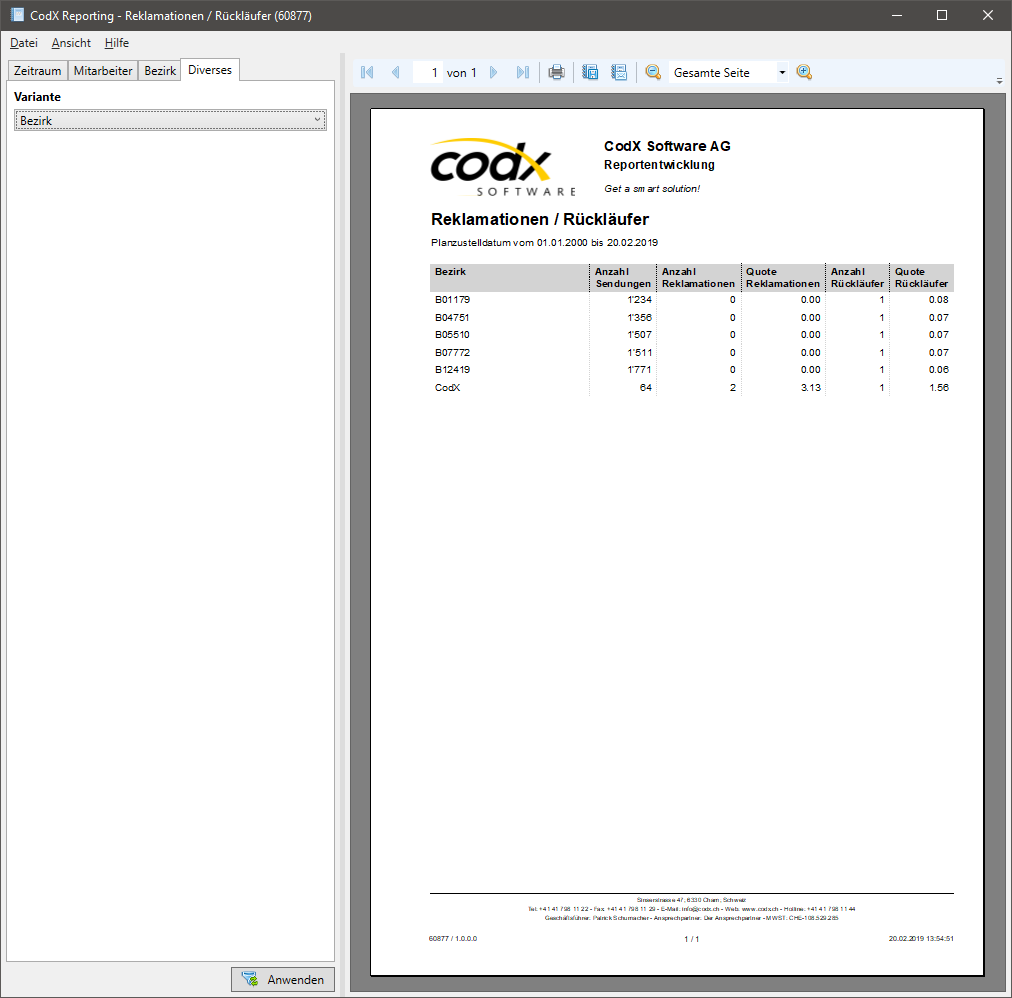Go to the next page

(x=494, y=72)
